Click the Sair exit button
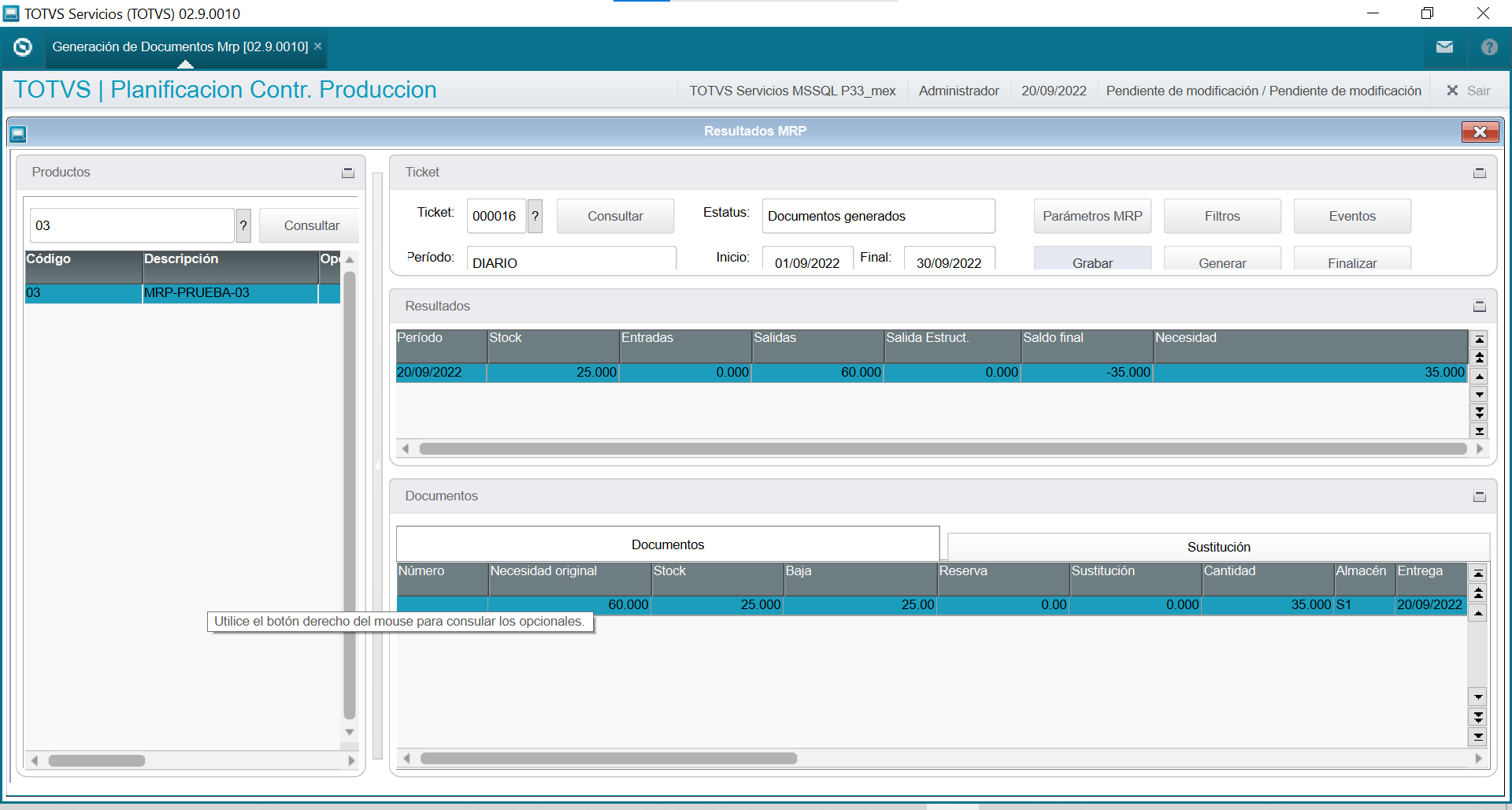This screenshot has width=1512, height=810. (x=1469, y=91)
